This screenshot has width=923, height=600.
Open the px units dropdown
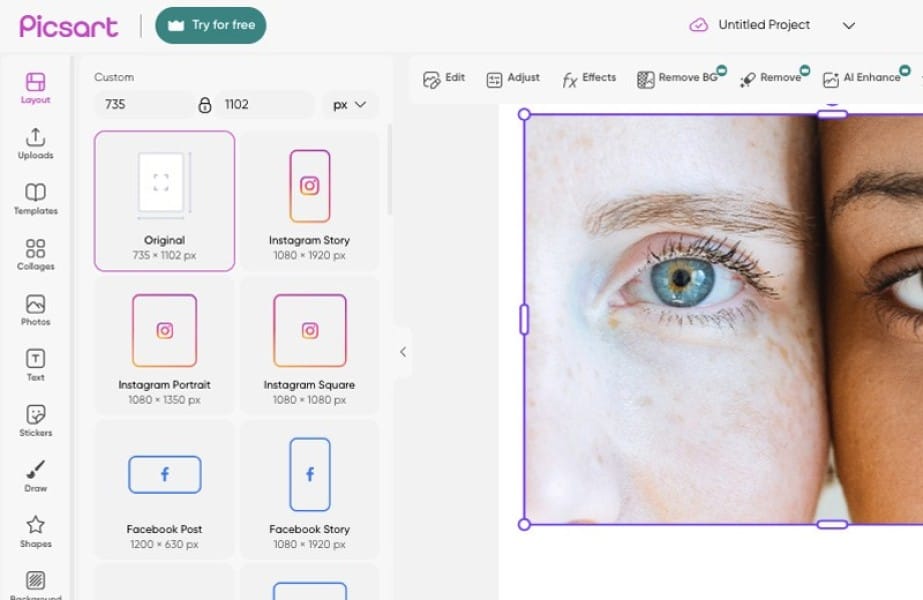click(x=350, y=104)
